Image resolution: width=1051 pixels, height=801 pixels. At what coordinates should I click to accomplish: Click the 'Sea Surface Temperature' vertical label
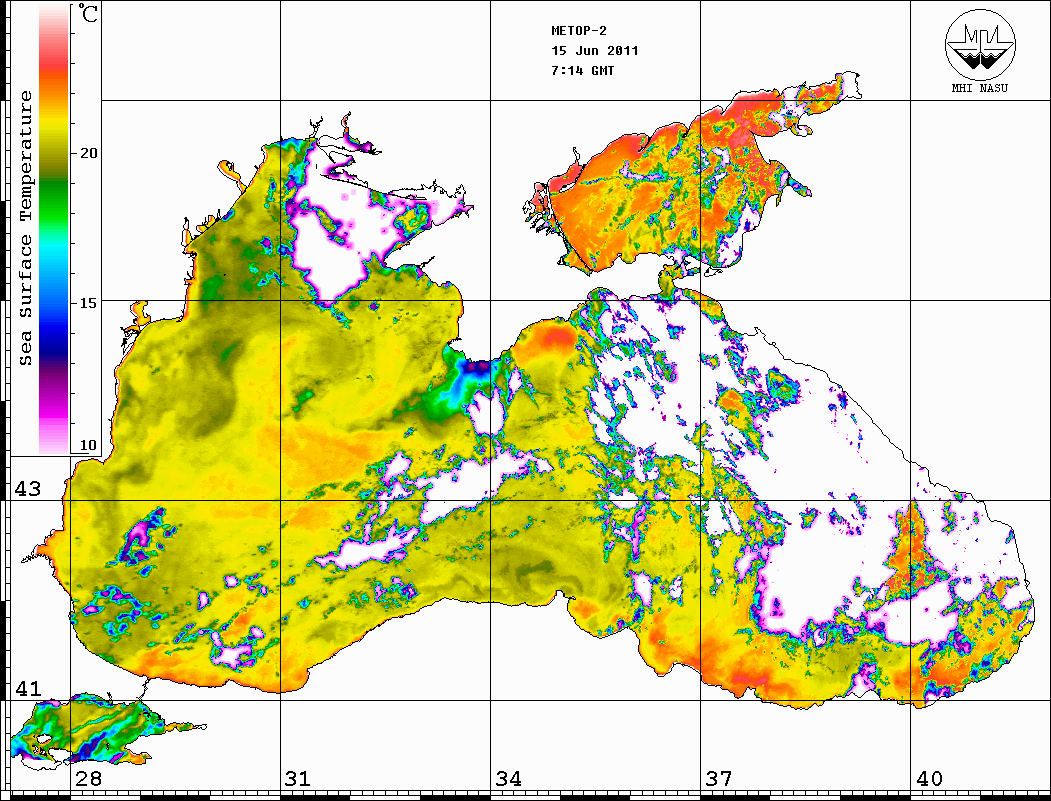click(x=25, y=229)
